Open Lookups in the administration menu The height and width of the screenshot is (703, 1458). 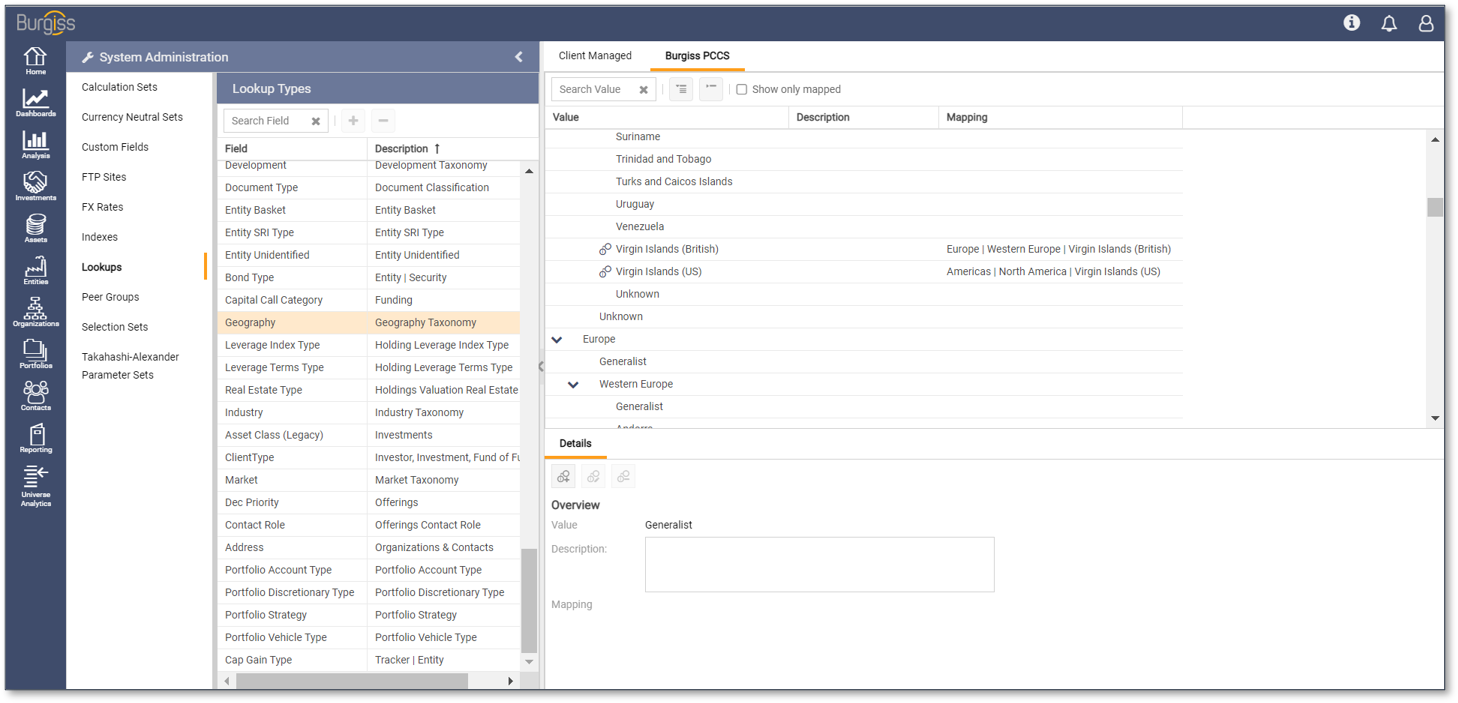click(101, 266)
